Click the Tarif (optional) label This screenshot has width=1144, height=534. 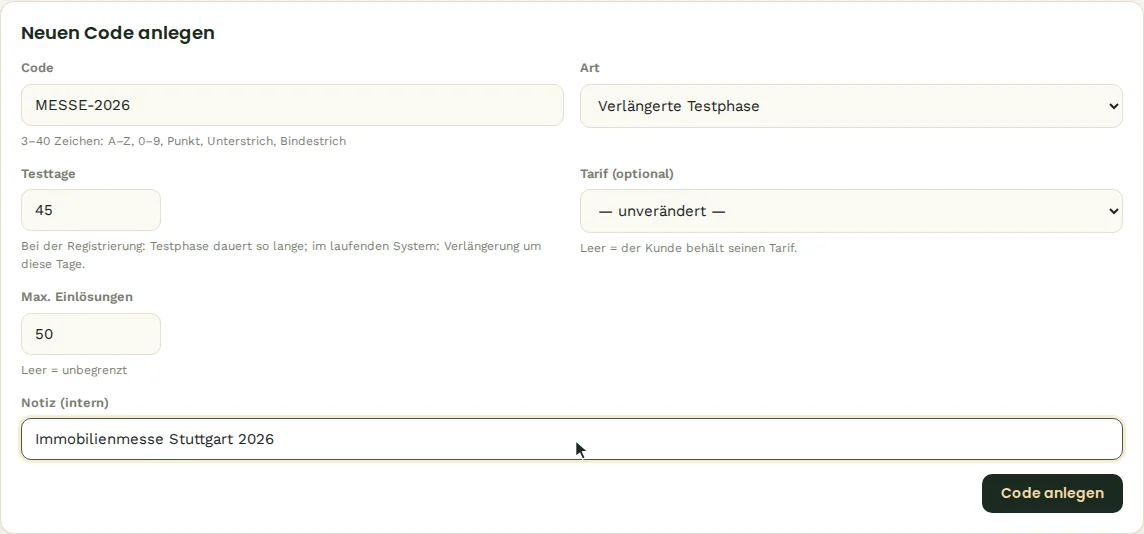(x=626, y=174)
